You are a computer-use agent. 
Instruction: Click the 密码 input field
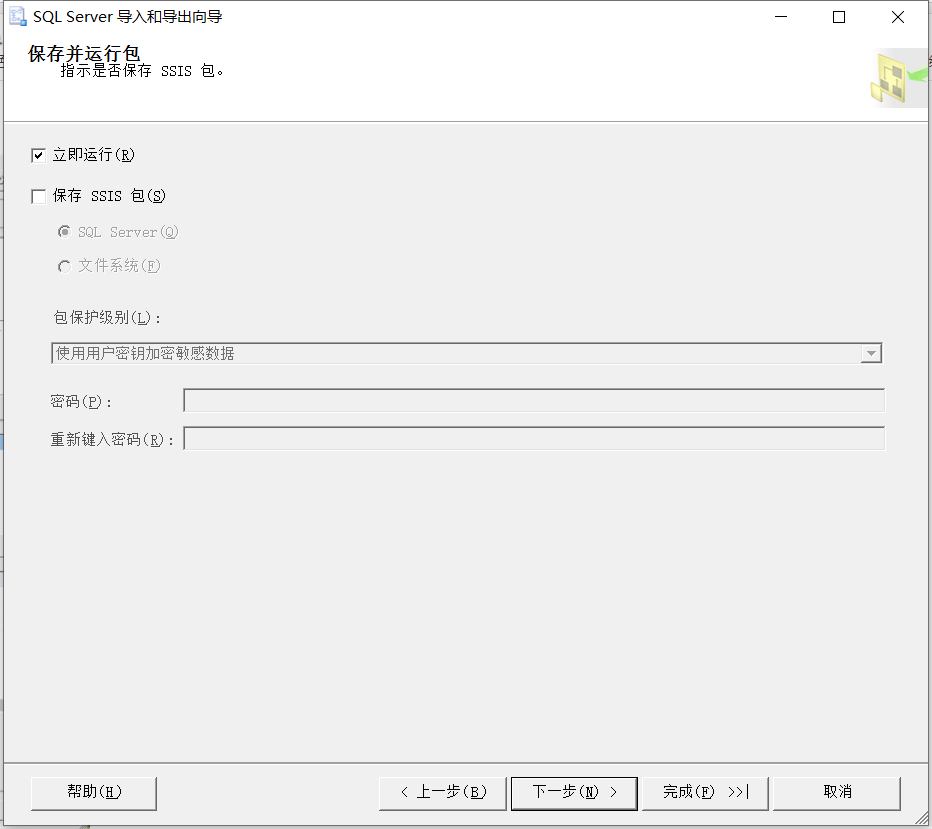coord(533,400)
